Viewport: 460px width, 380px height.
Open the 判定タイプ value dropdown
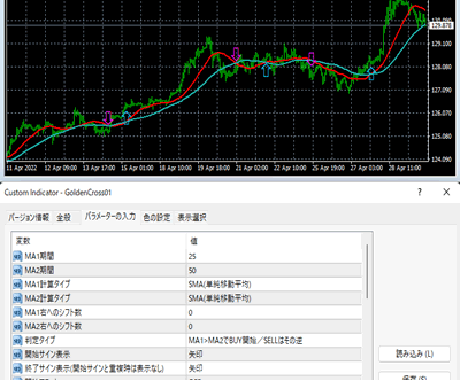click(x=274, y=340)
